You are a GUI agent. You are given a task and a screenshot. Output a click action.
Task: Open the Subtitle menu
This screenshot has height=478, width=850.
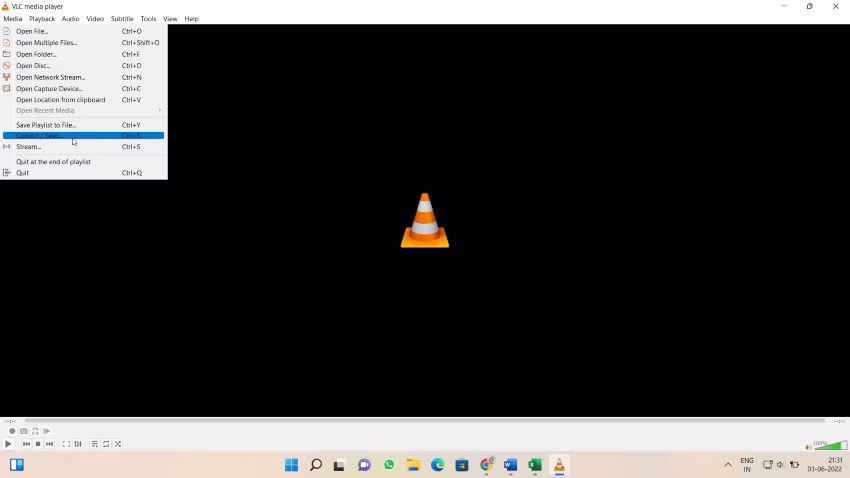[x=122, y=18]
